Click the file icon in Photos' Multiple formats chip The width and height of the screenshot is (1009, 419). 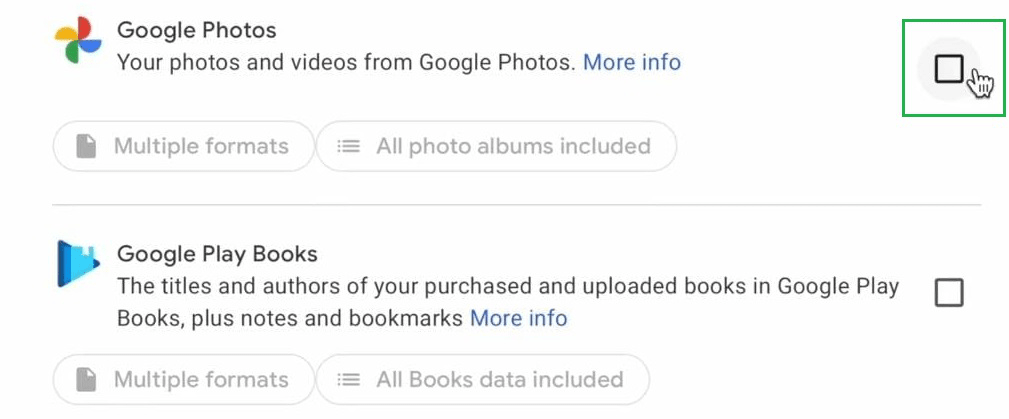coord(88,147)
